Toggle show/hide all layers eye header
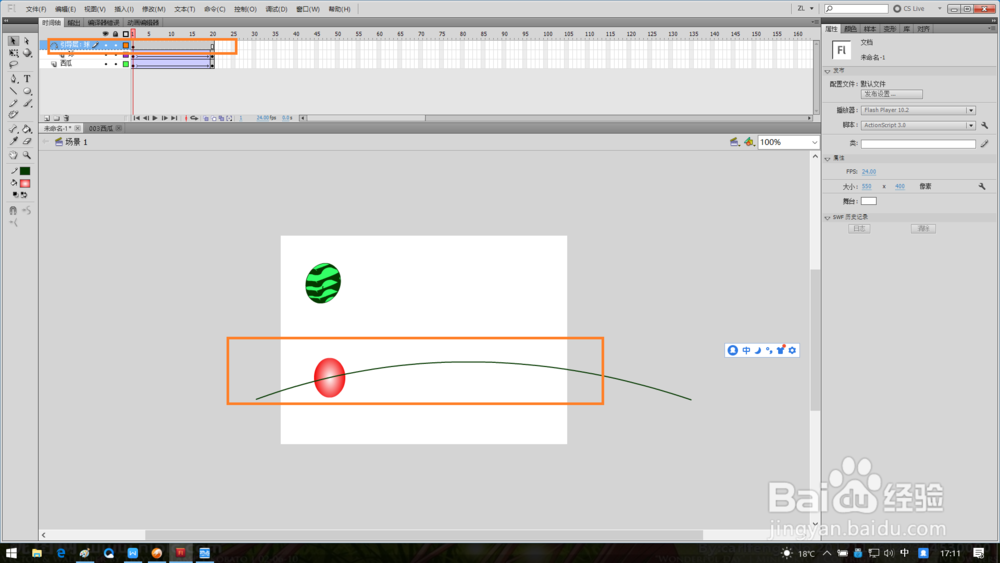Viewport: 1000px width, 563px height. coord(105,34)
